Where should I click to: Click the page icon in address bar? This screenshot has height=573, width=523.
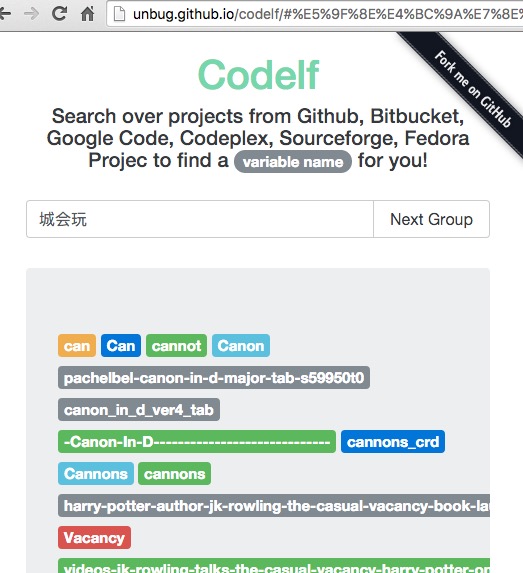pos(120,14)
